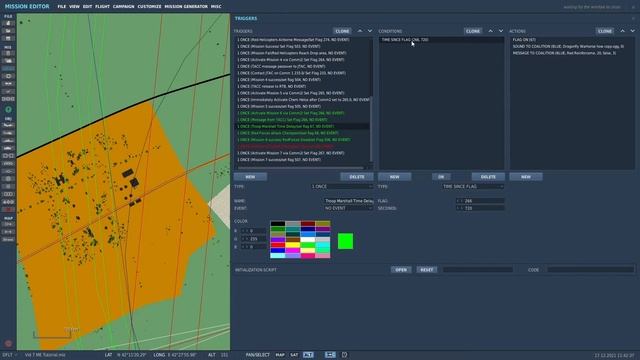Click CLONE in the Triggers column

(342, 31)
